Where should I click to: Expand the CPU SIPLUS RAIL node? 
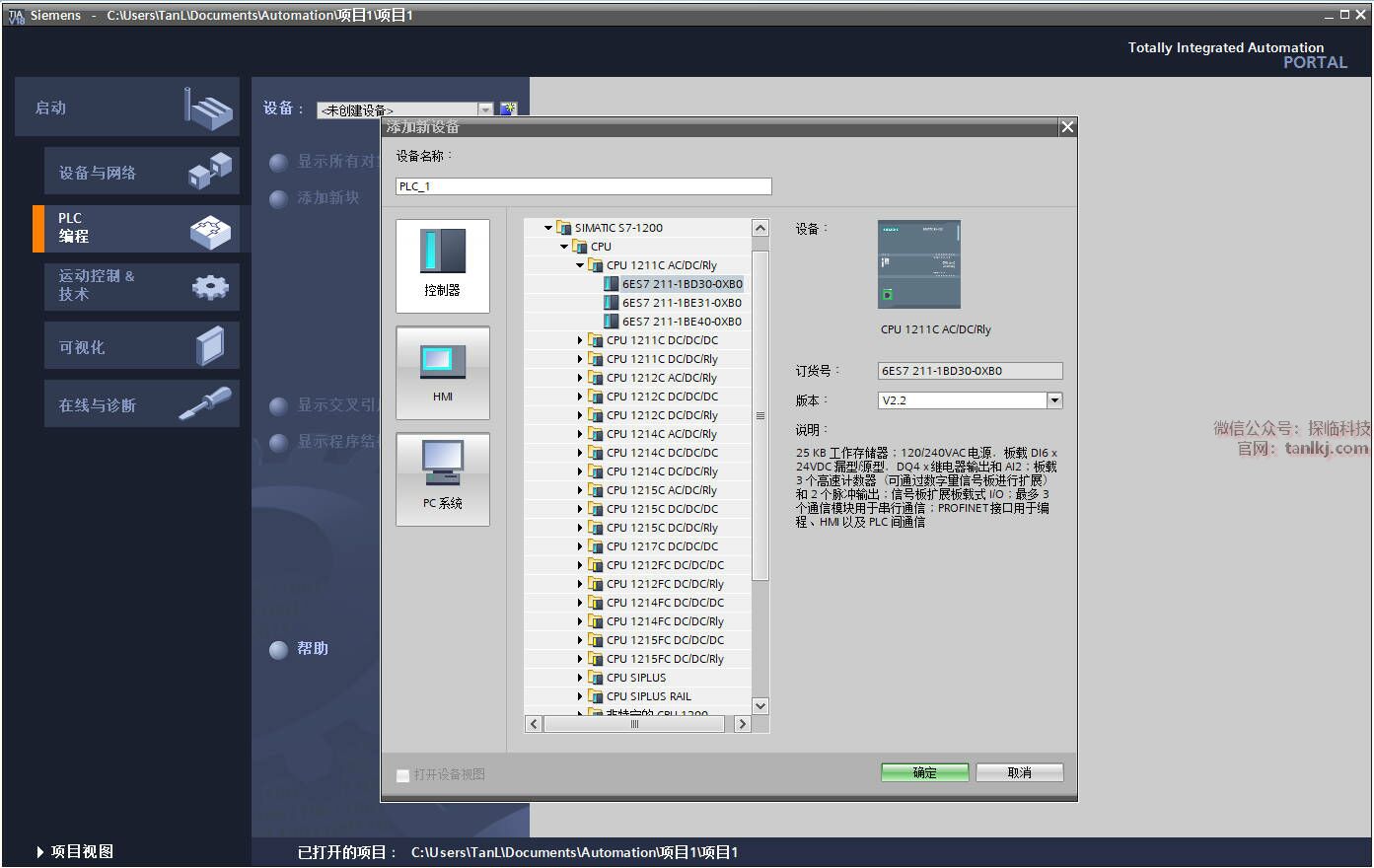coord(580,696)
